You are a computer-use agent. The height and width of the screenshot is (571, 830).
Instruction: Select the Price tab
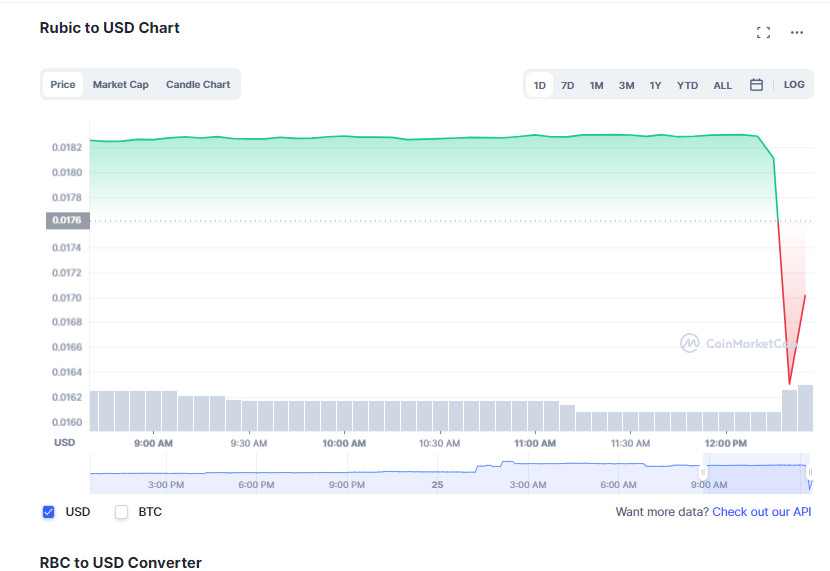[x=63, y=85]
